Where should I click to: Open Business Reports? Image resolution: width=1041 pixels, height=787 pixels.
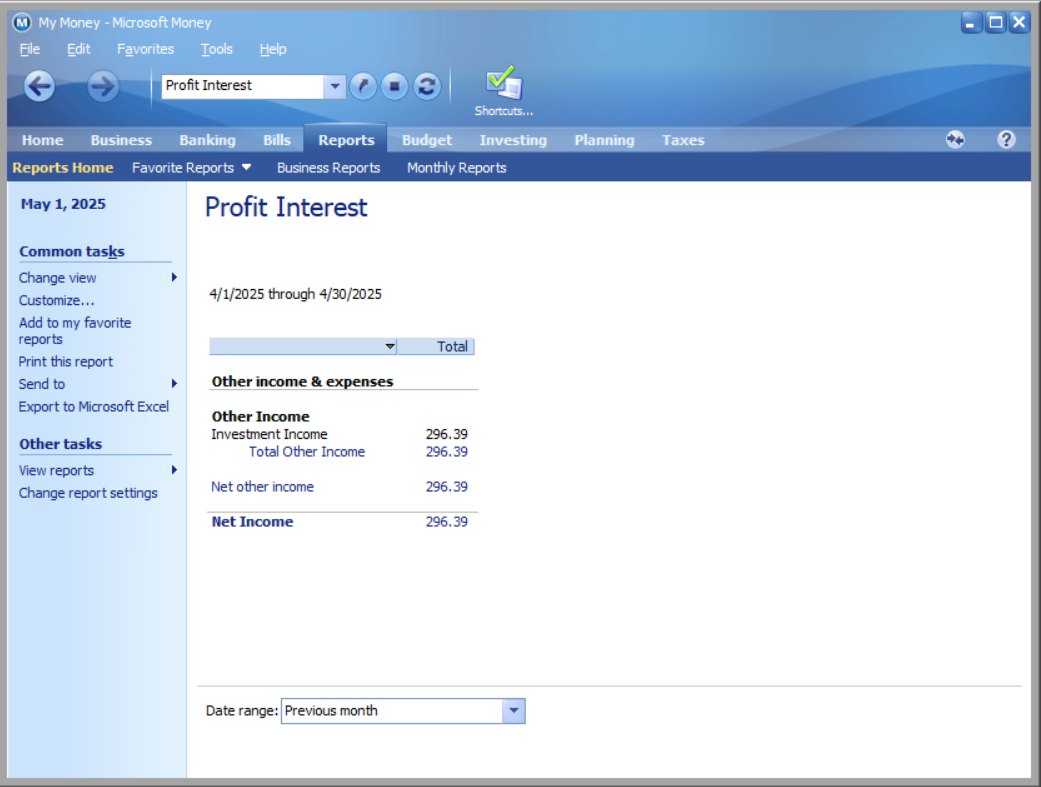pyautogui.click(x=329, y=168)
